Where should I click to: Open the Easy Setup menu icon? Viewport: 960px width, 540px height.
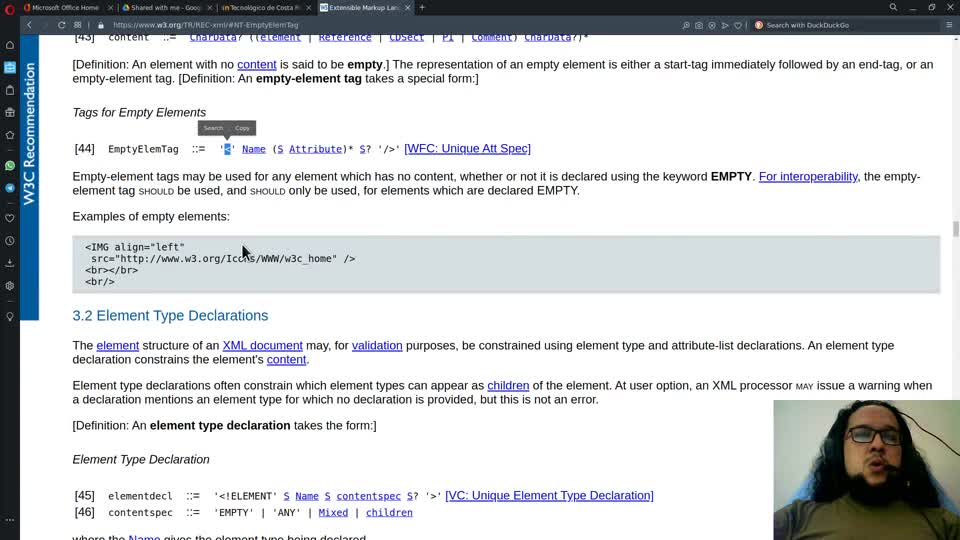(949, 25)
